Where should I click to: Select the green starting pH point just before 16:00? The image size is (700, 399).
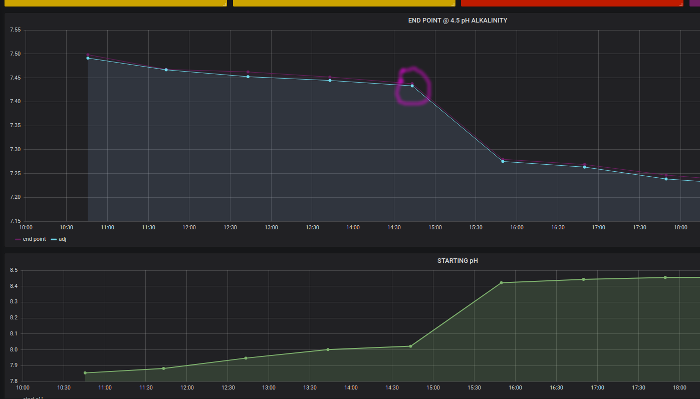click(501, 283)
